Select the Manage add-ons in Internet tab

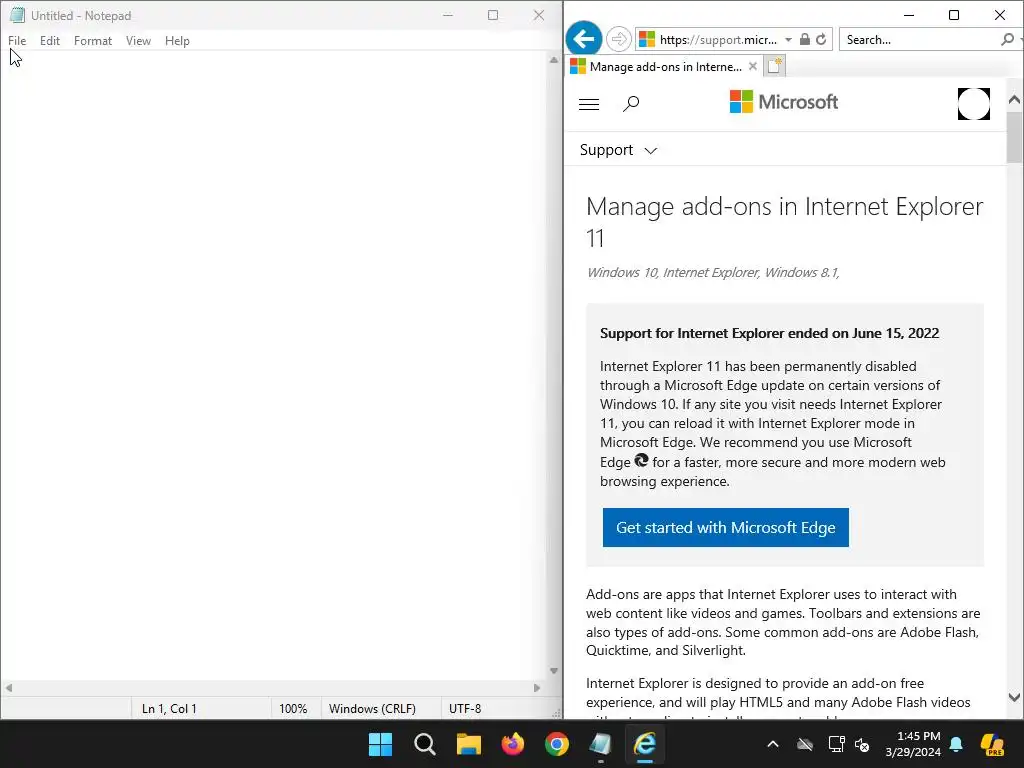pos(663,67)
